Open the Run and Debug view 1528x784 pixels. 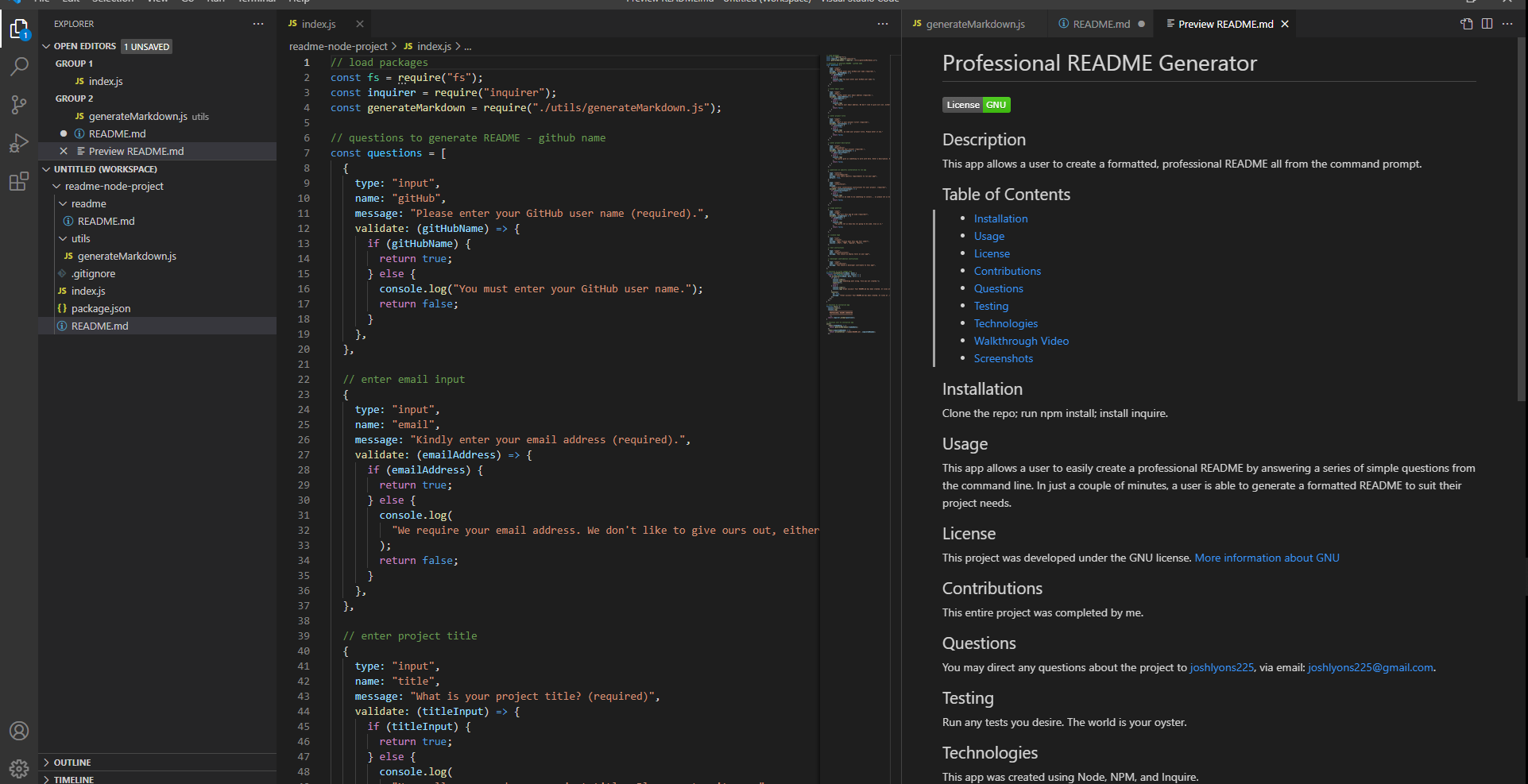pos(19,143)
